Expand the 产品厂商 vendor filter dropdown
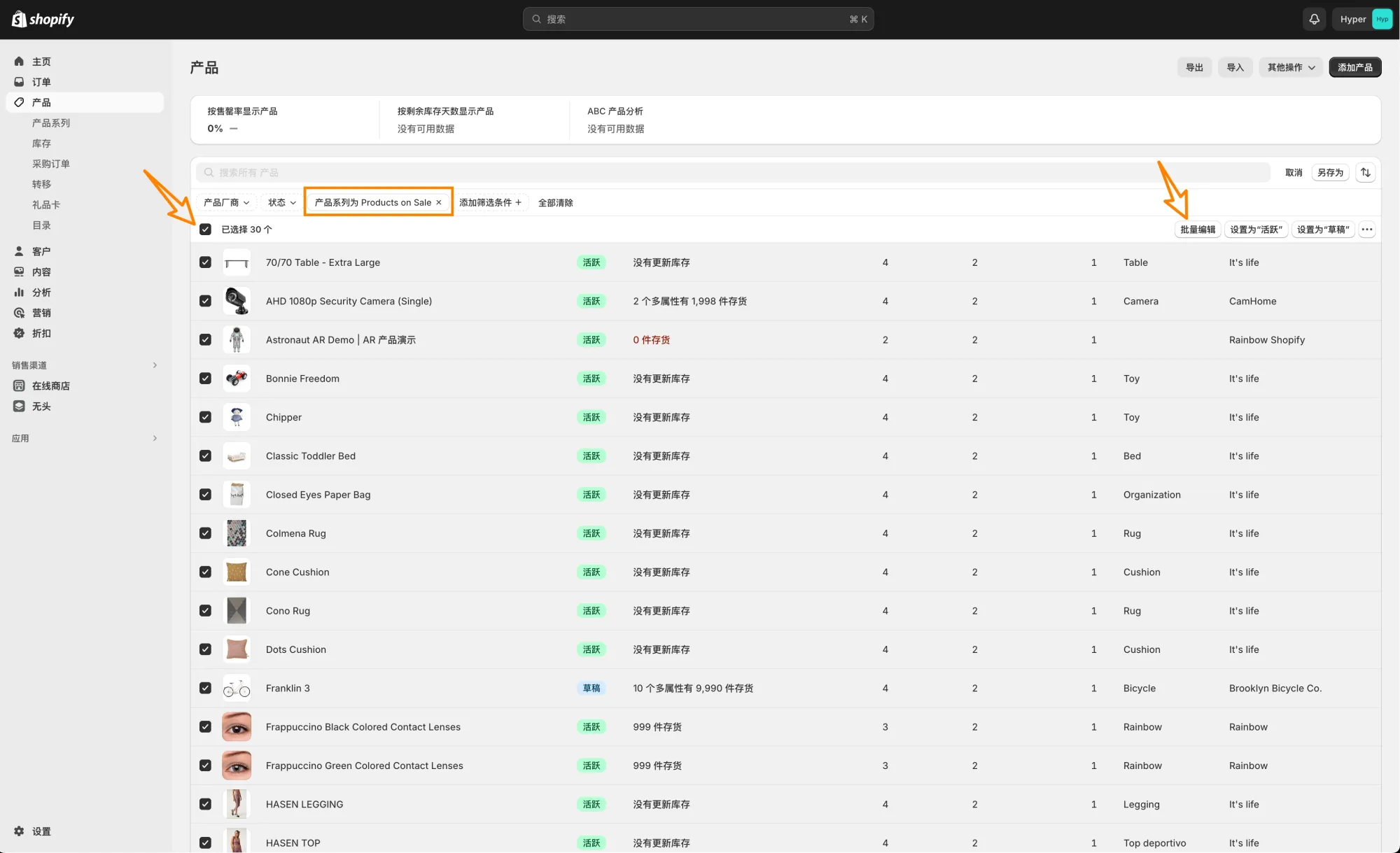Image resolution: width=1400 pixels, height=853 pixels. (x=226, y=203)
